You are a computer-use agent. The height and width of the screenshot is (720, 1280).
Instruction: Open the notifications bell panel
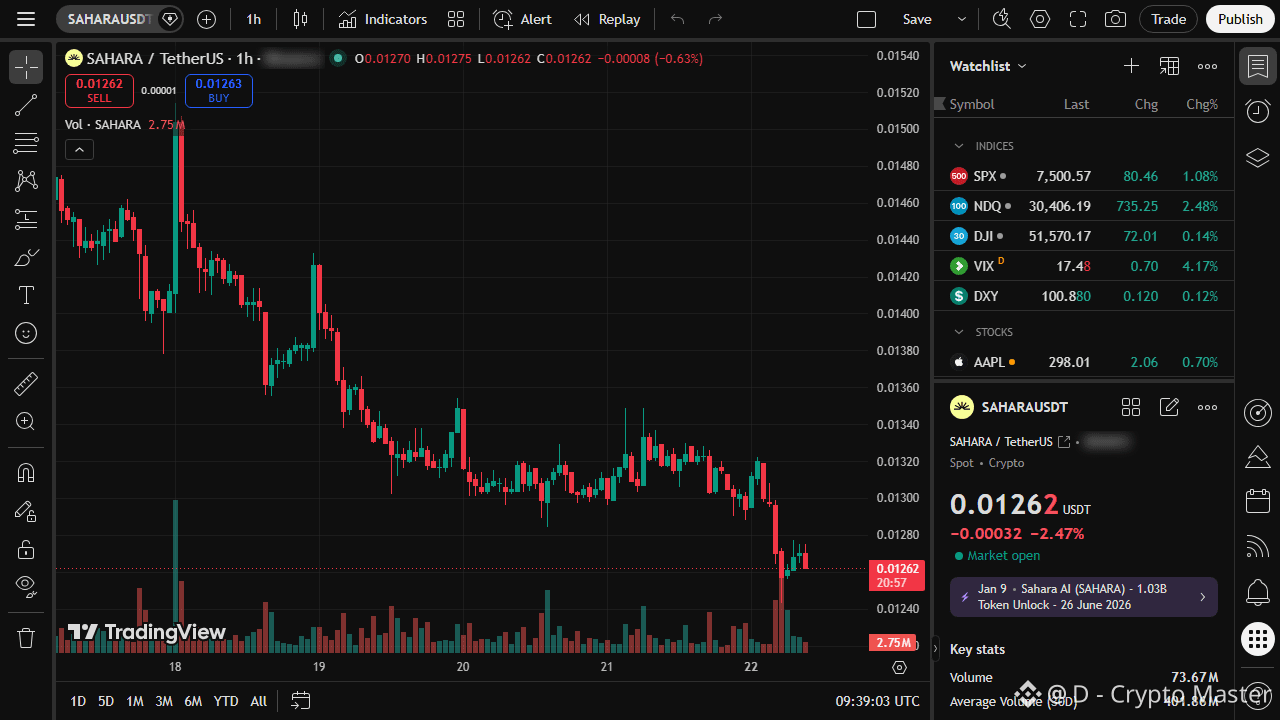coord(1257,592)
